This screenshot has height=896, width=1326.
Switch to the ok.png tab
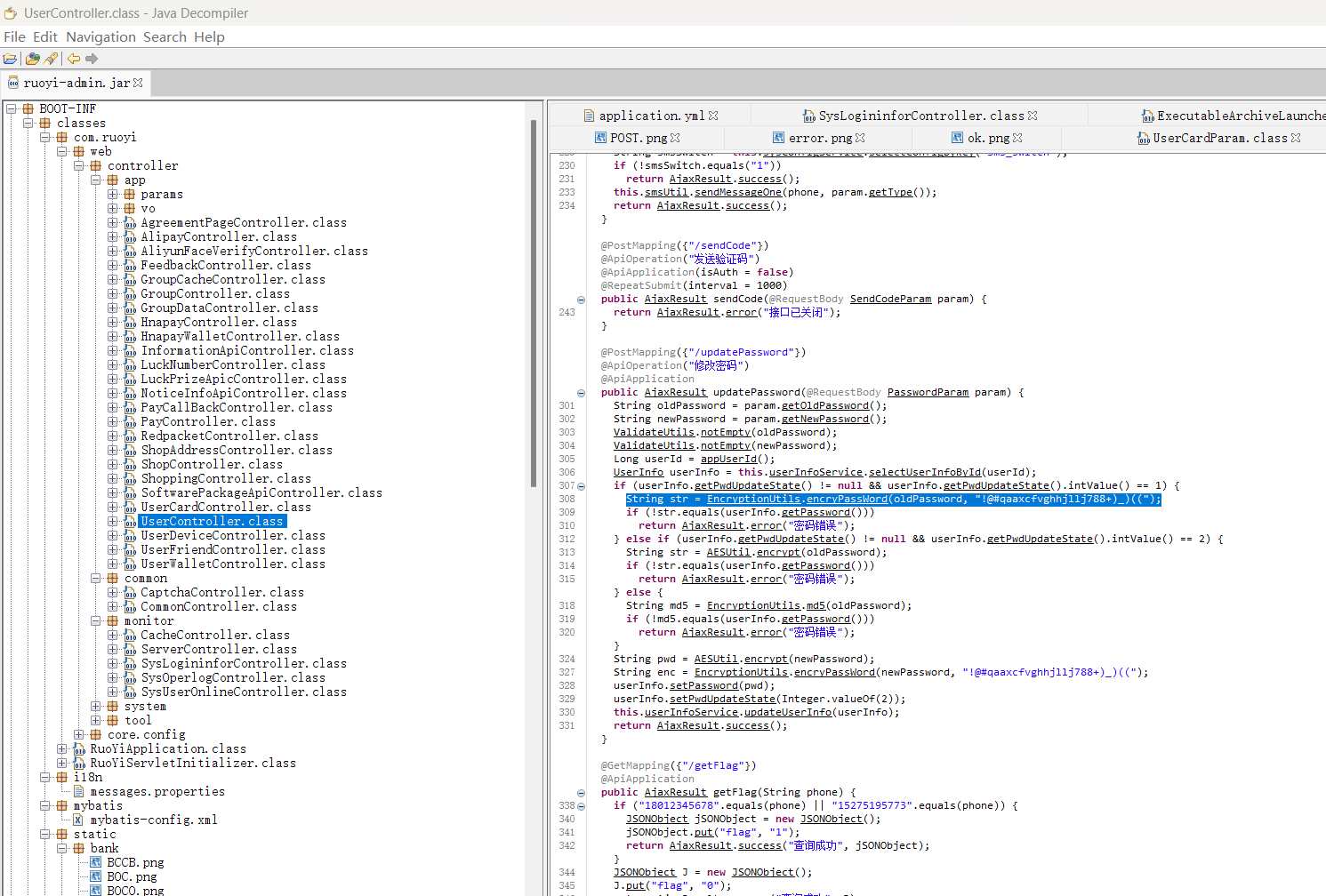[987, 138]
